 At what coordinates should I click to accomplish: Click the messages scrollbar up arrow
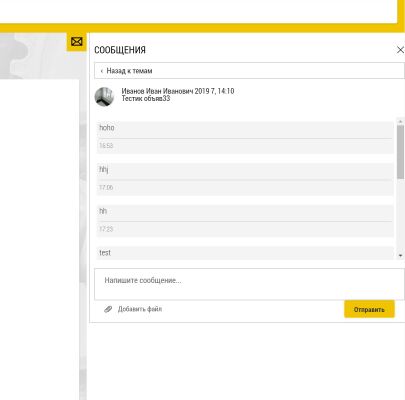400,121
